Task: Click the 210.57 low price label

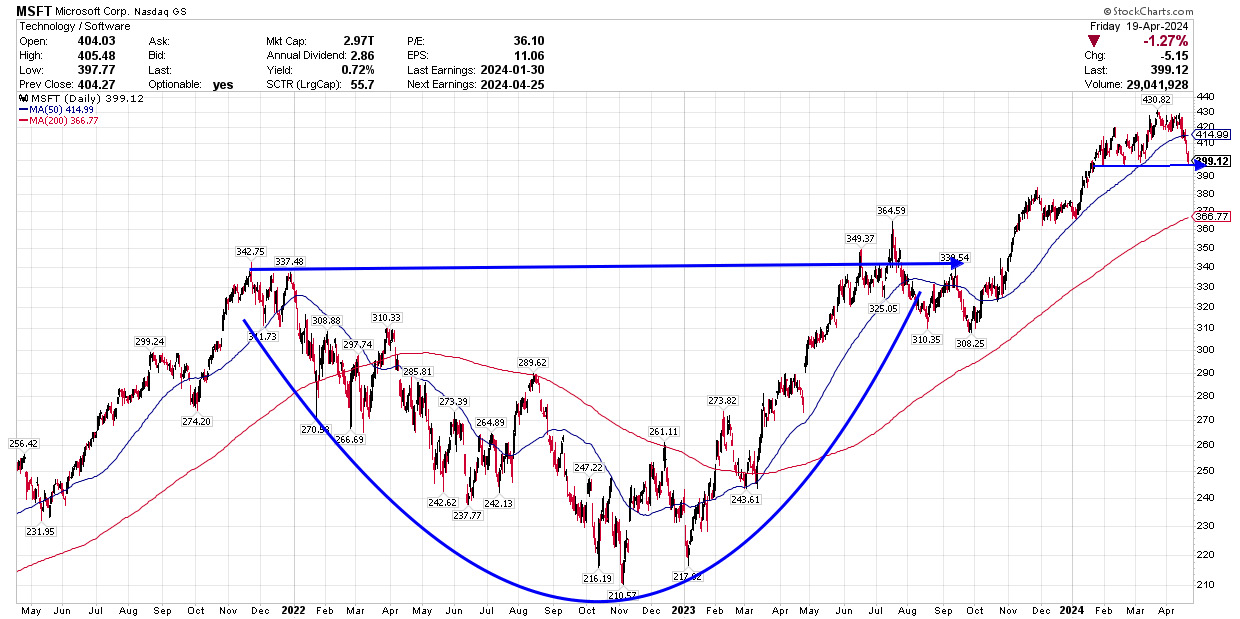Action: 621,595
